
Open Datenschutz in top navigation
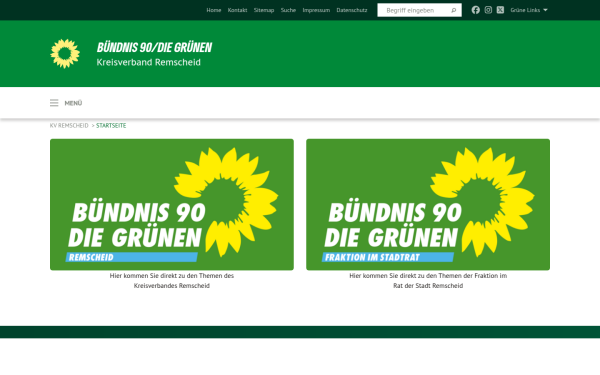click(352, 10)
